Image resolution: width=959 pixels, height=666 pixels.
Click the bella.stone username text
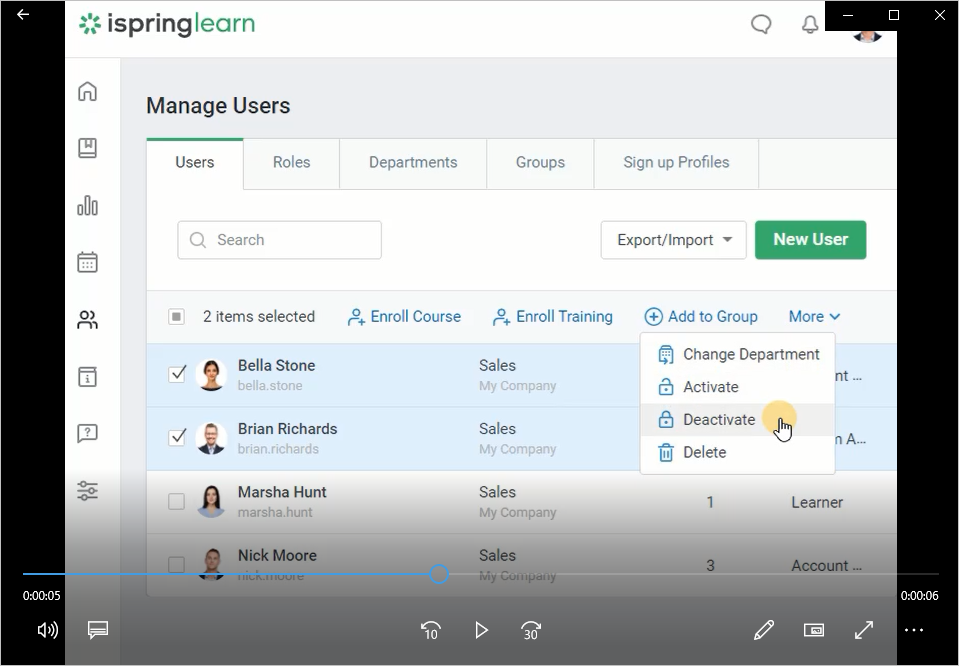(x=270, y=386)
